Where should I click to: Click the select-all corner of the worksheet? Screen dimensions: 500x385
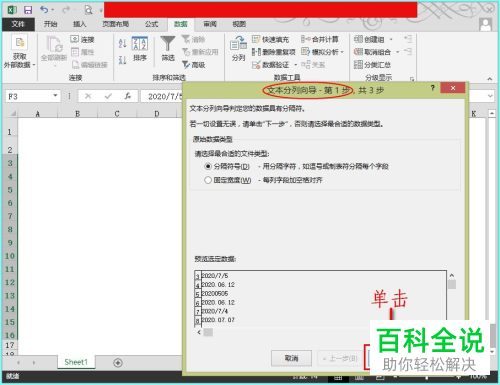(11, 114)
